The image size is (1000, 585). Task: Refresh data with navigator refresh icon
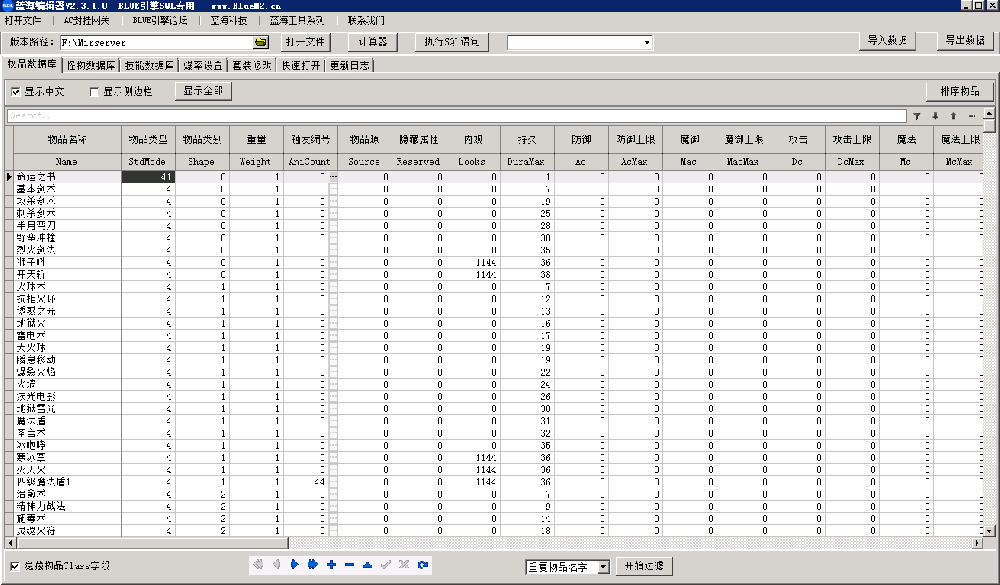[x=422, y=565]
